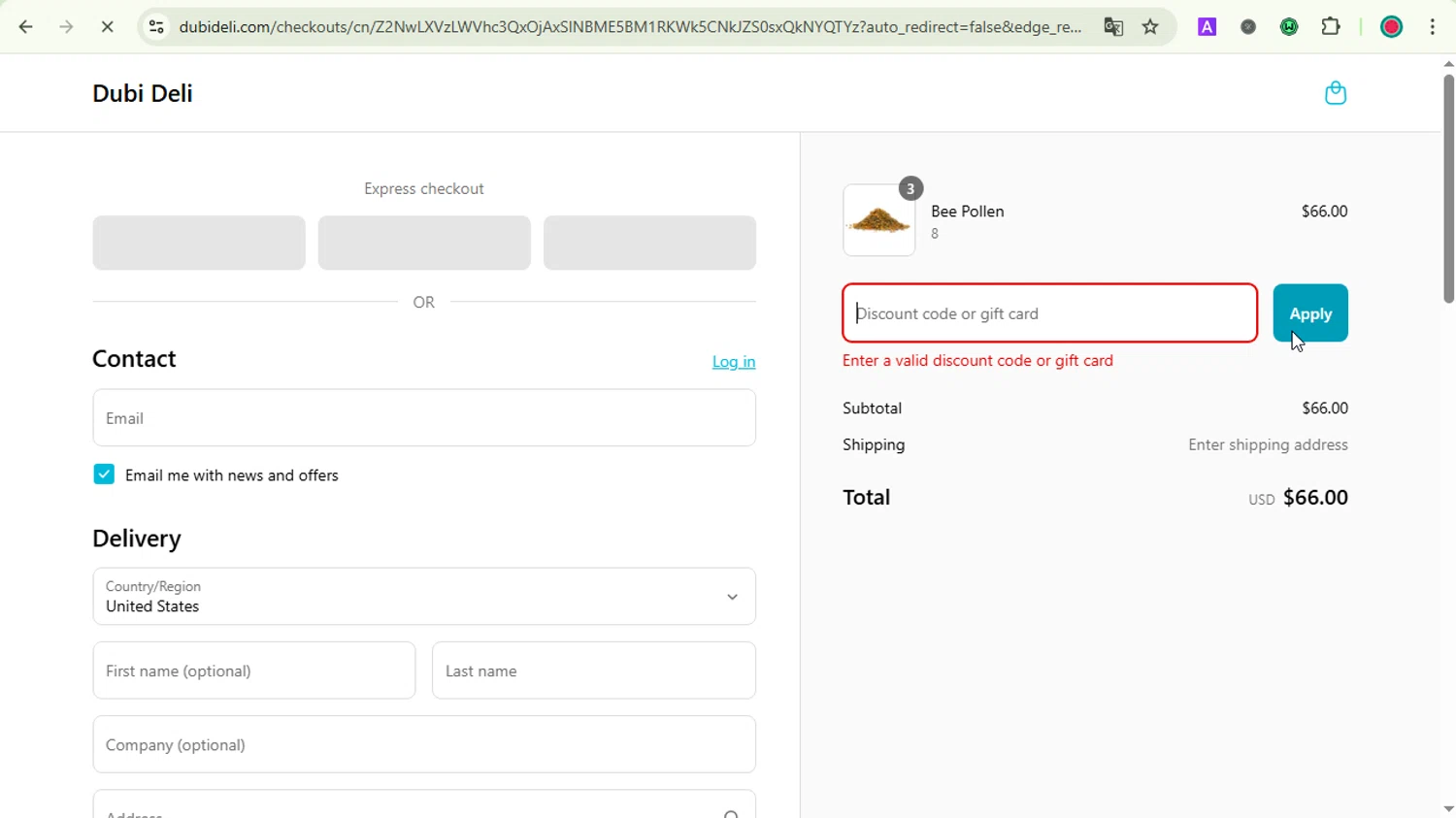Screen dimensions: 1456x818
Task: Click the third express checkout button
Action: (x=649, y=243)
